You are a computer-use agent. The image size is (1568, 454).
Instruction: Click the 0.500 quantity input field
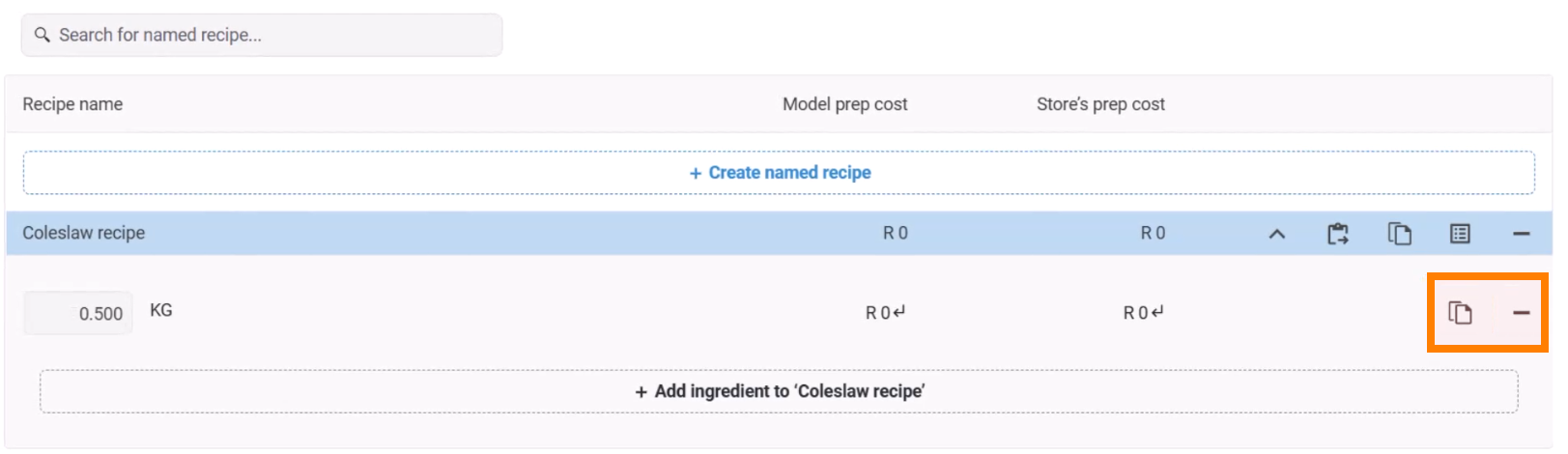(78, 314)
